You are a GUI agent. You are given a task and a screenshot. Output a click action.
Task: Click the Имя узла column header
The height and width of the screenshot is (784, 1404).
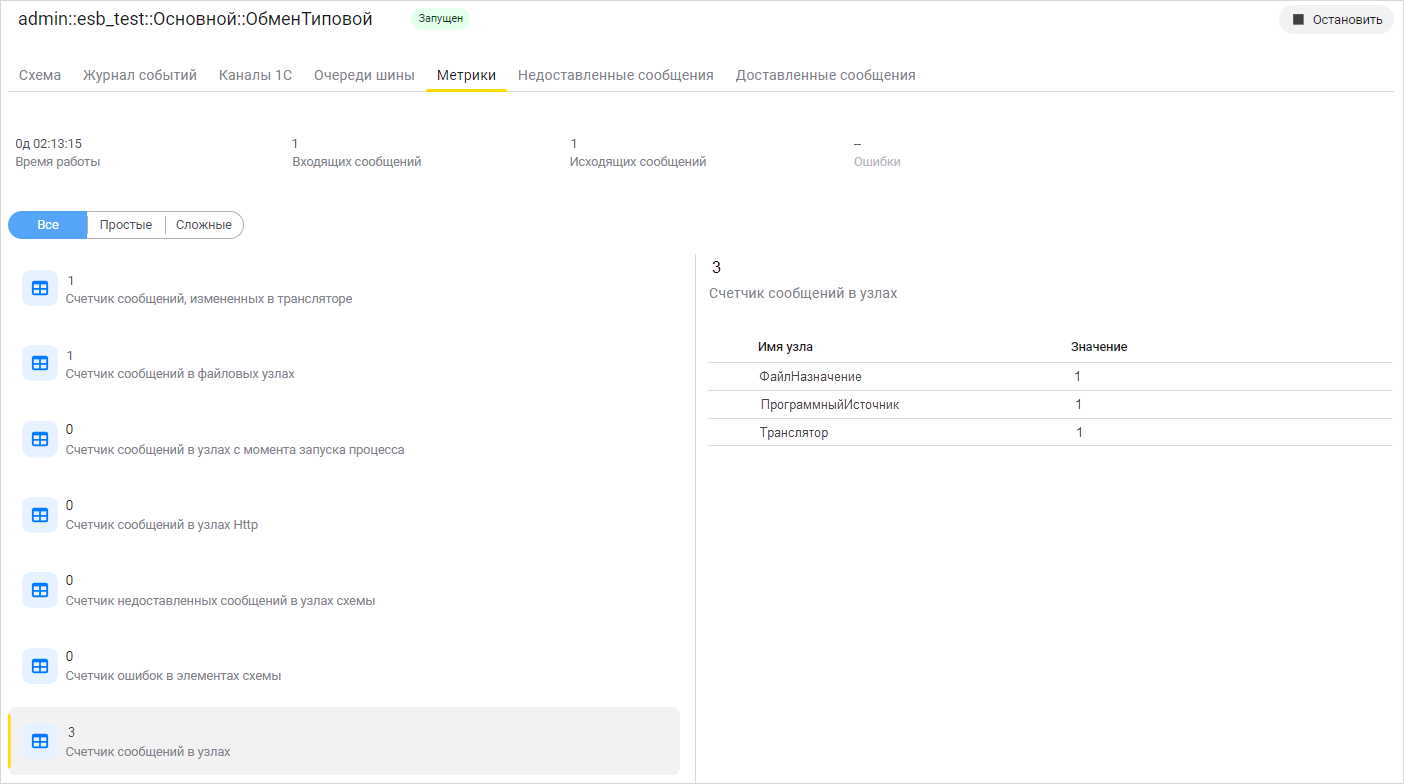(x=785, y=347)
